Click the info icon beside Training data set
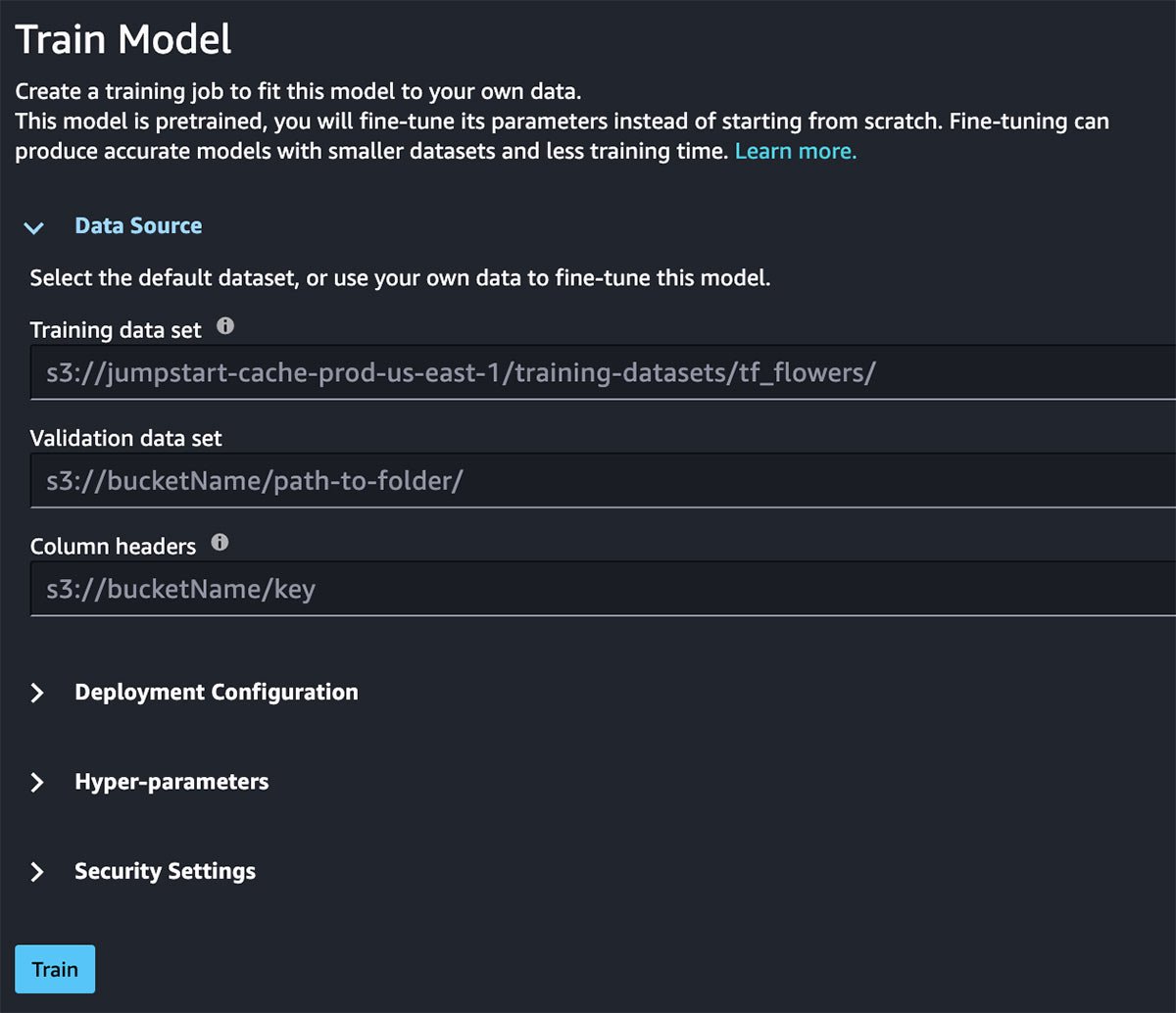The width and height of the screenshot is (1176, 1013). (224, 325)
